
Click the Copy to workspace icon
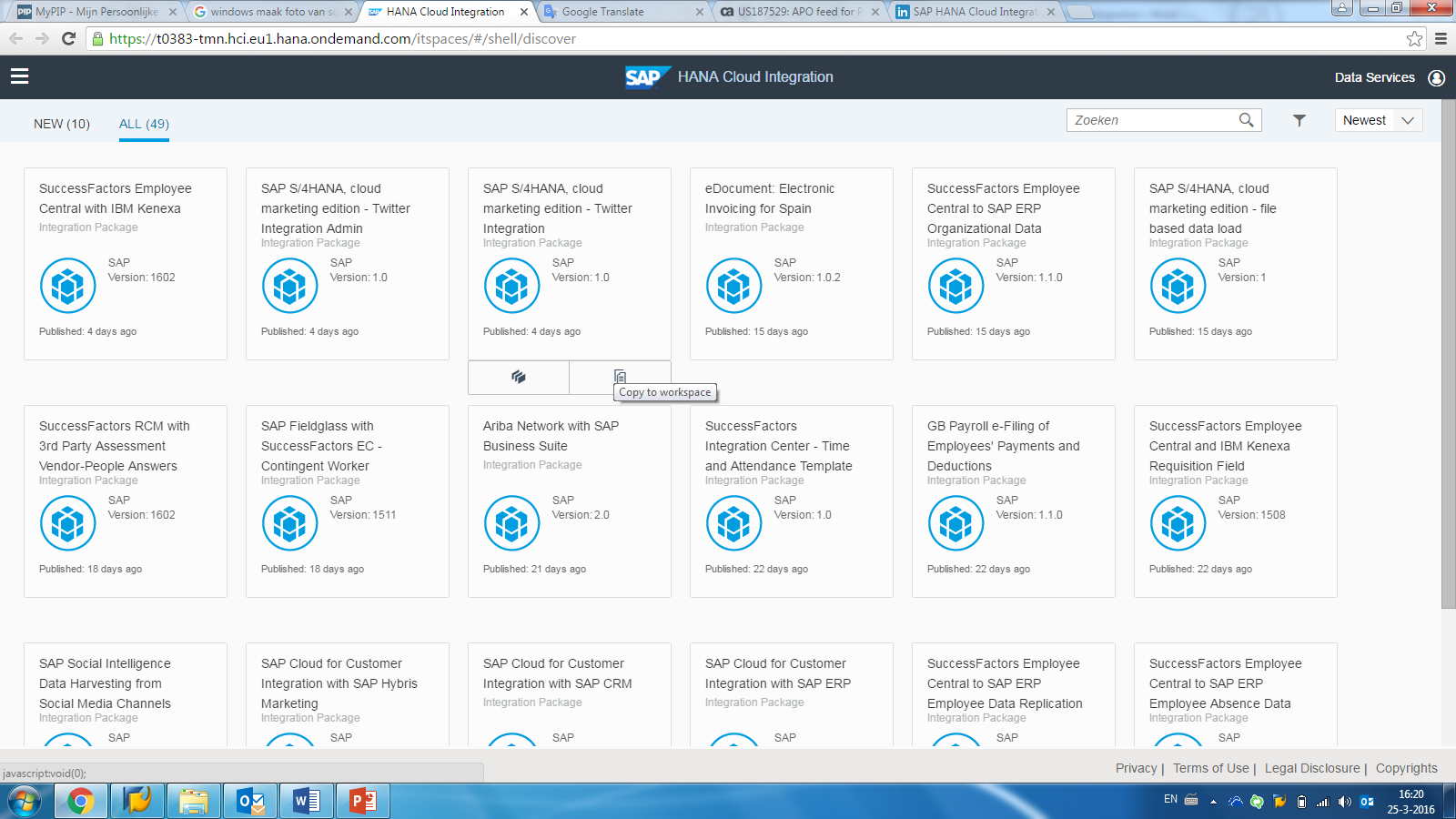[620, 377]
